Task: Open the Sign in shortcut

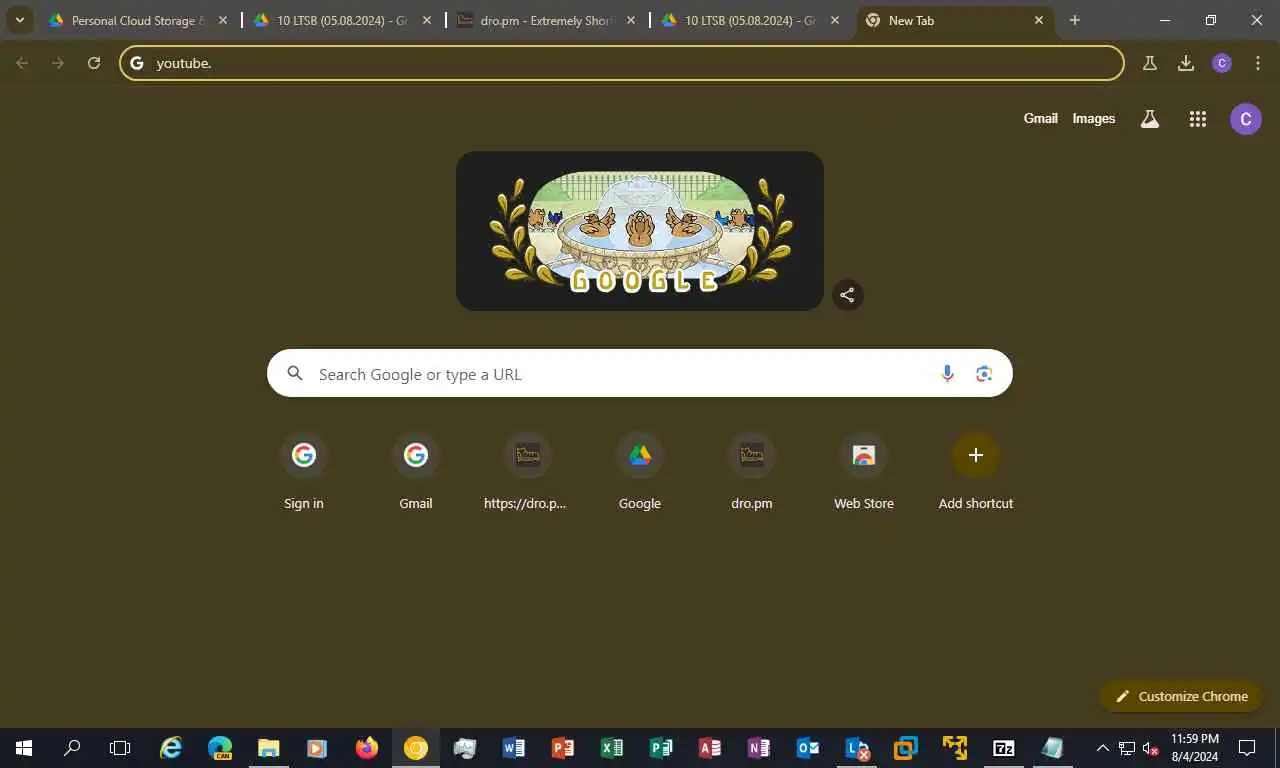Action: click(304, 472)
